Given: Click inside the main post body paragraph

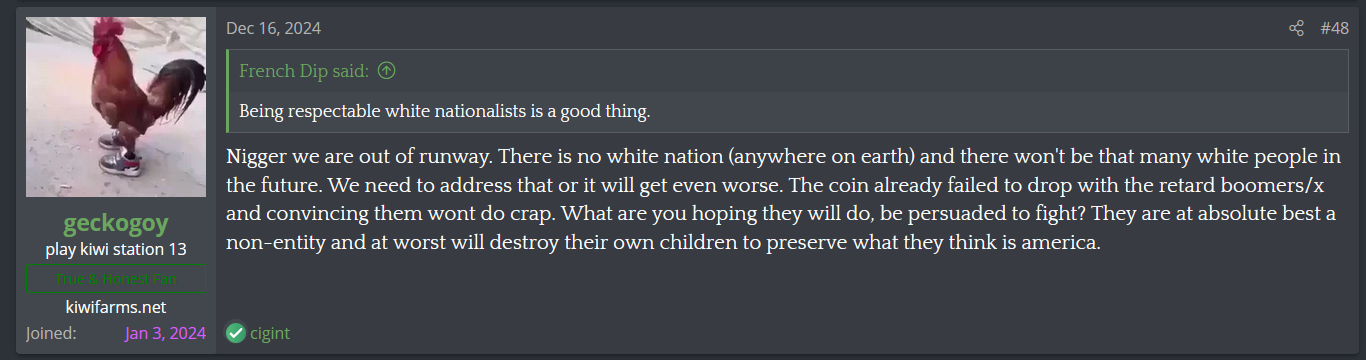Looking at the screenshot, I should (x=783, y=200).
